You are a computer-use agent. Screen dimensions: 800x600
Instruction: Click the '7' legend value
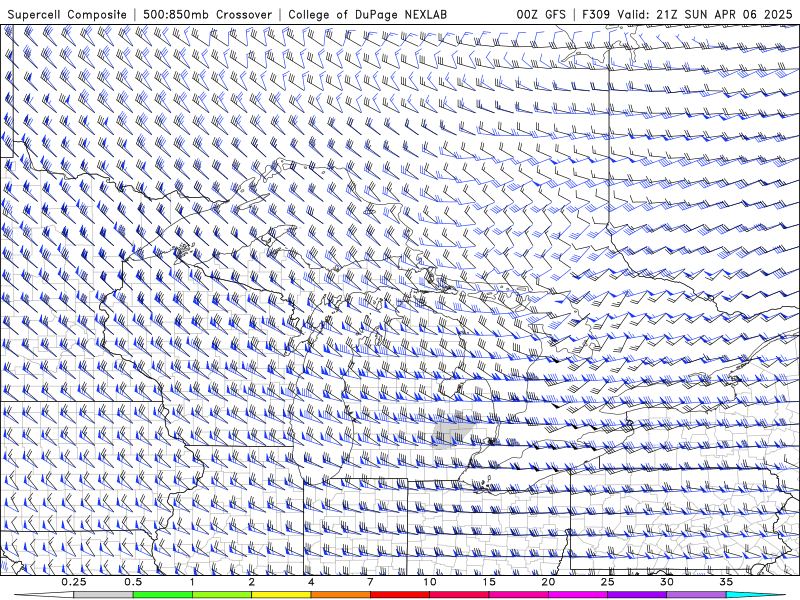tap(370, 582)
